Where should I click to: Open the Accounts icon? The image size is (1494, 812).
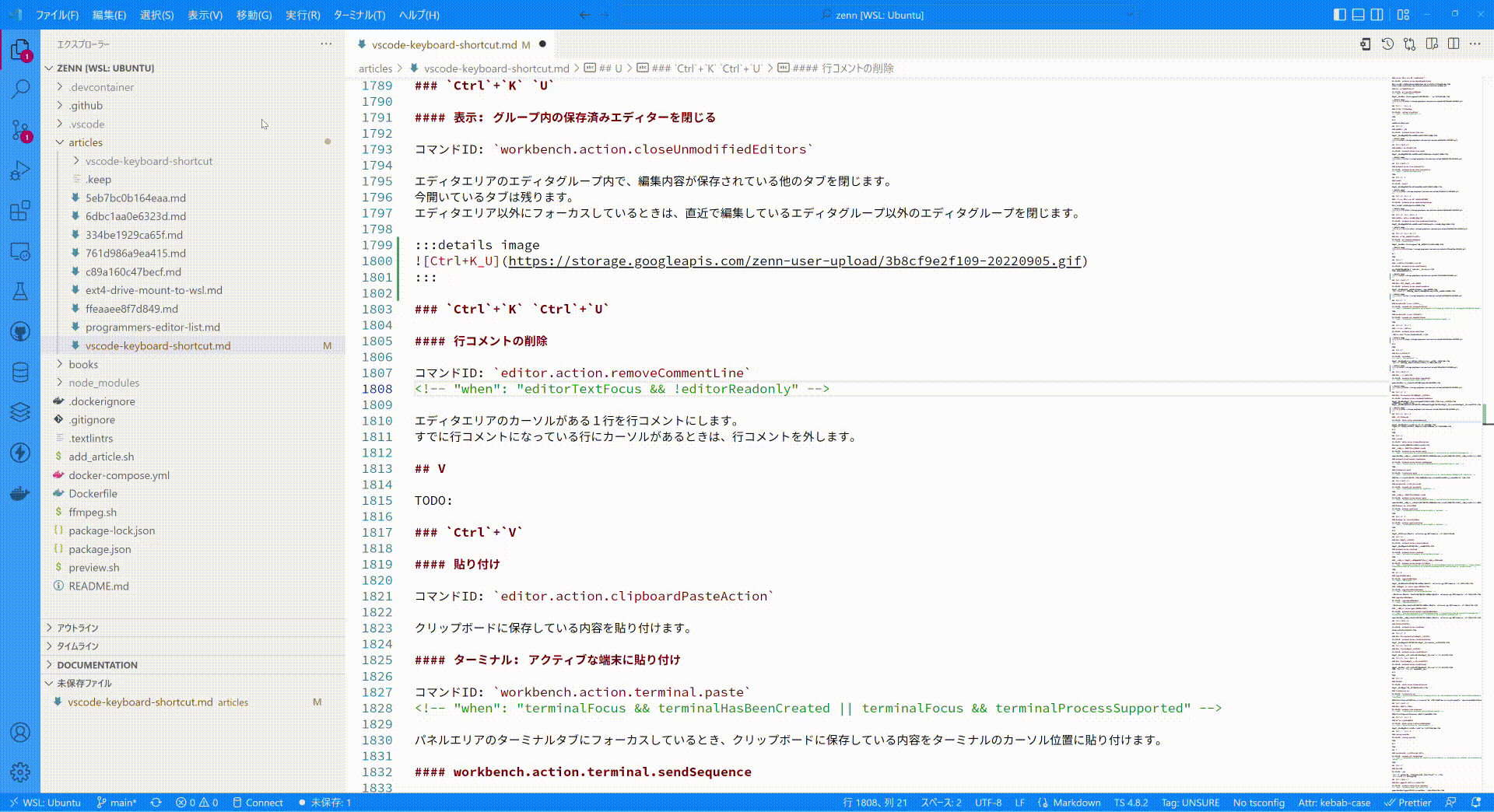click(20, 732)
